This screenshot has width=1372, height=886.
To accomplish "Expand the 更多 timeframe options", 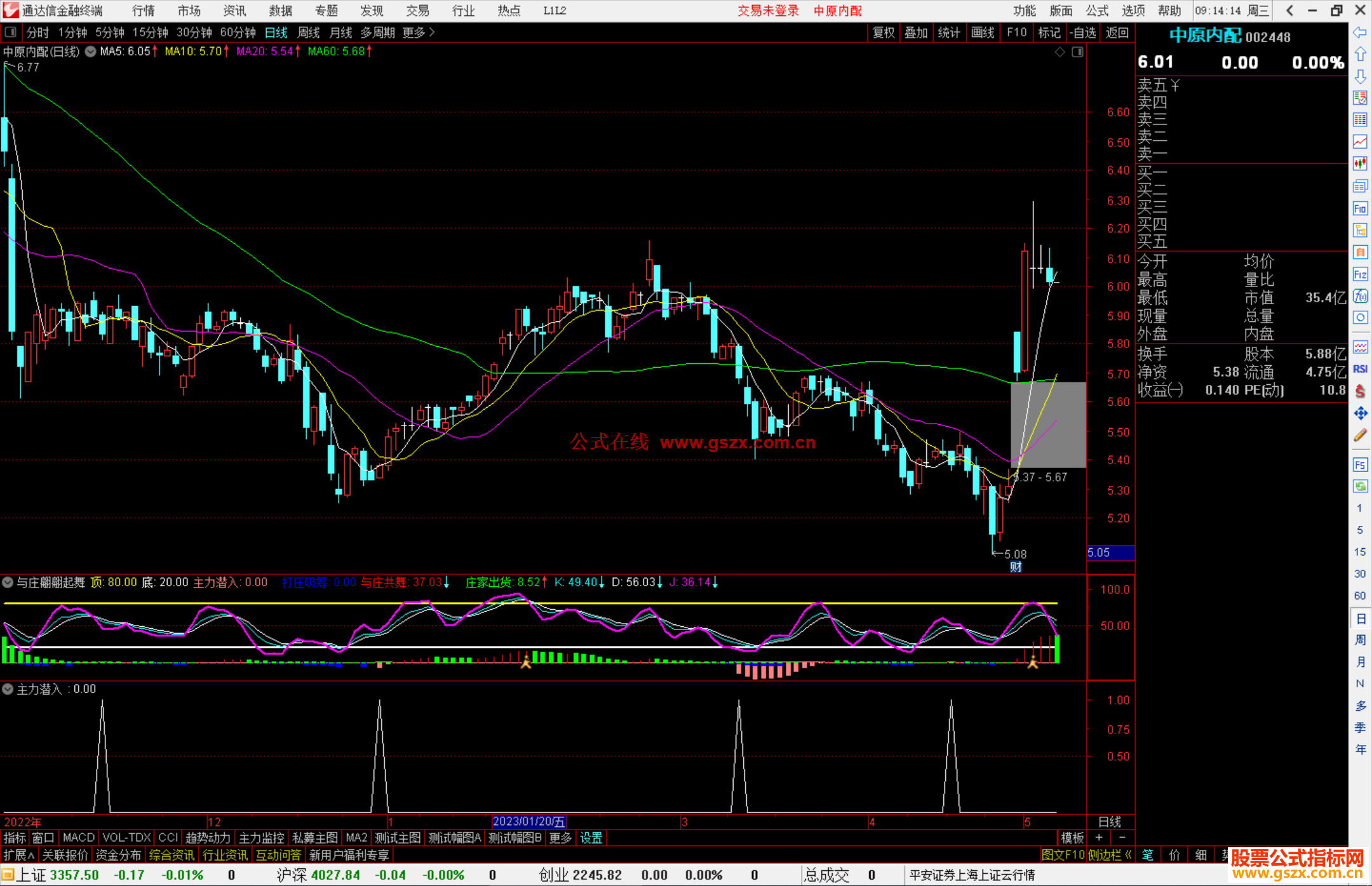I will coord(418,32).
